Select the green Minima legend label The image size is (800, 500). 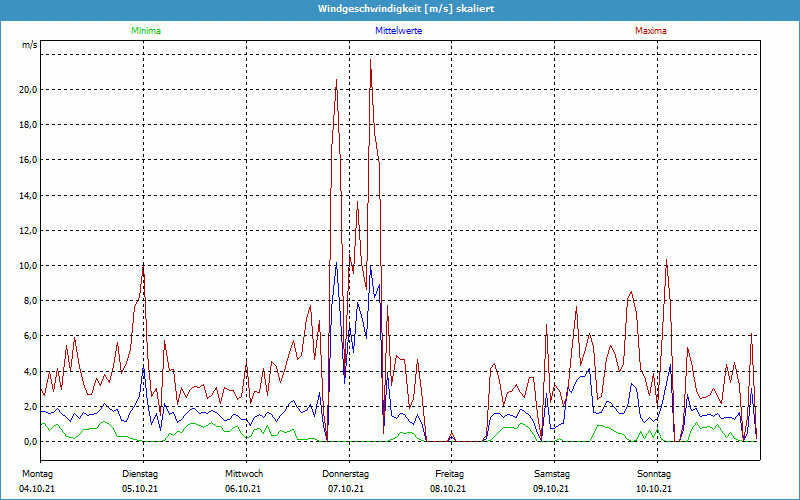pyautogui.click(x=146, y=31)
